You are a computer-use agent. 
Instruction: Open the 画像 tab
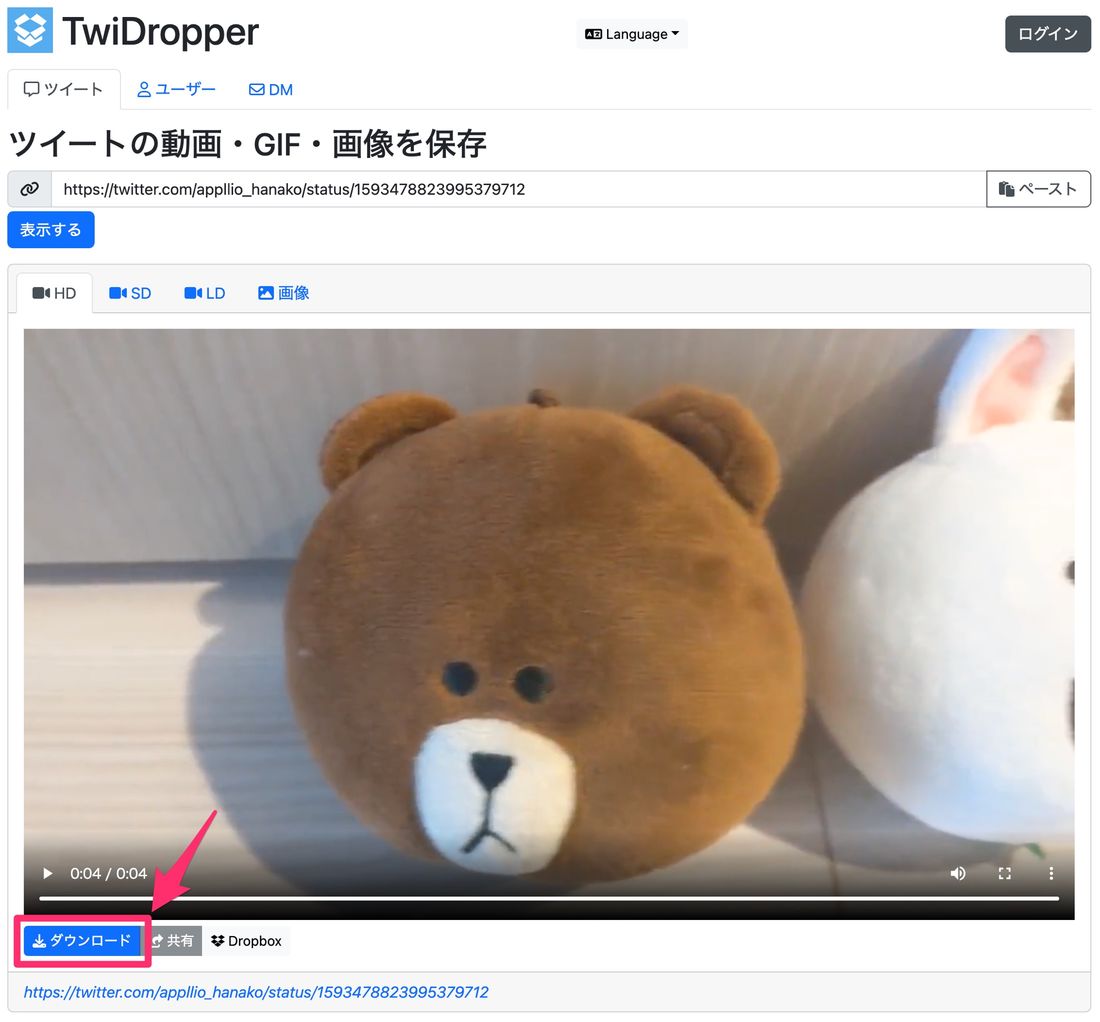coord(283,293)
